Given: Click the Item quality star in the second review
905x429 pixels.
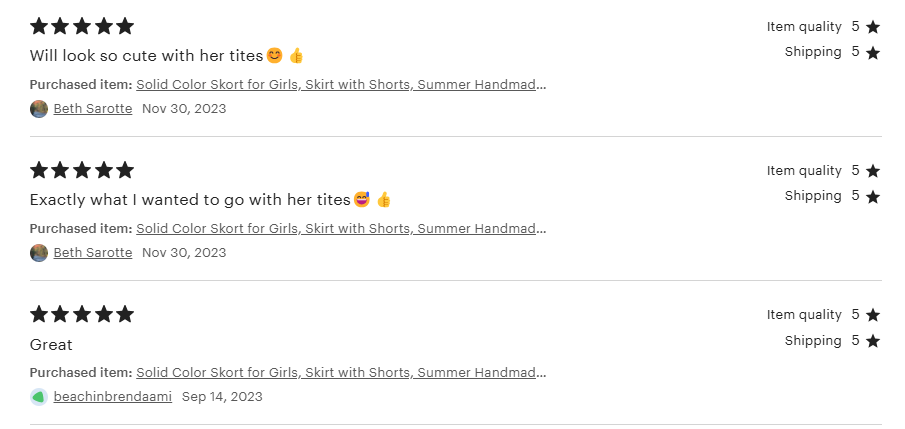Looking at the screenshot, I should pyautogui.click(x=873, y=171).
